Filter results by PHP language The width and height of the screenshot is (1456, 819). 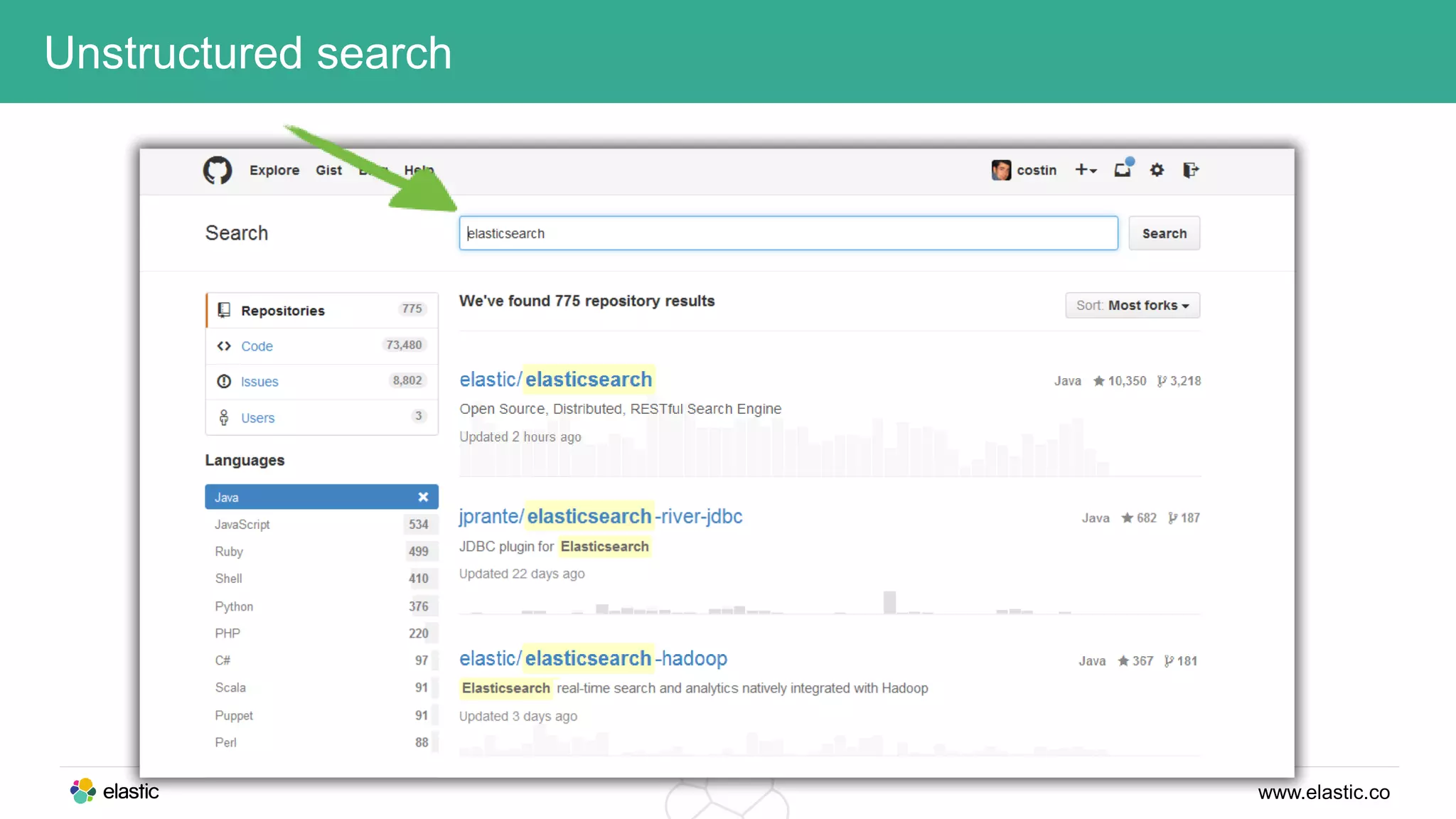[x=322, y=633]
